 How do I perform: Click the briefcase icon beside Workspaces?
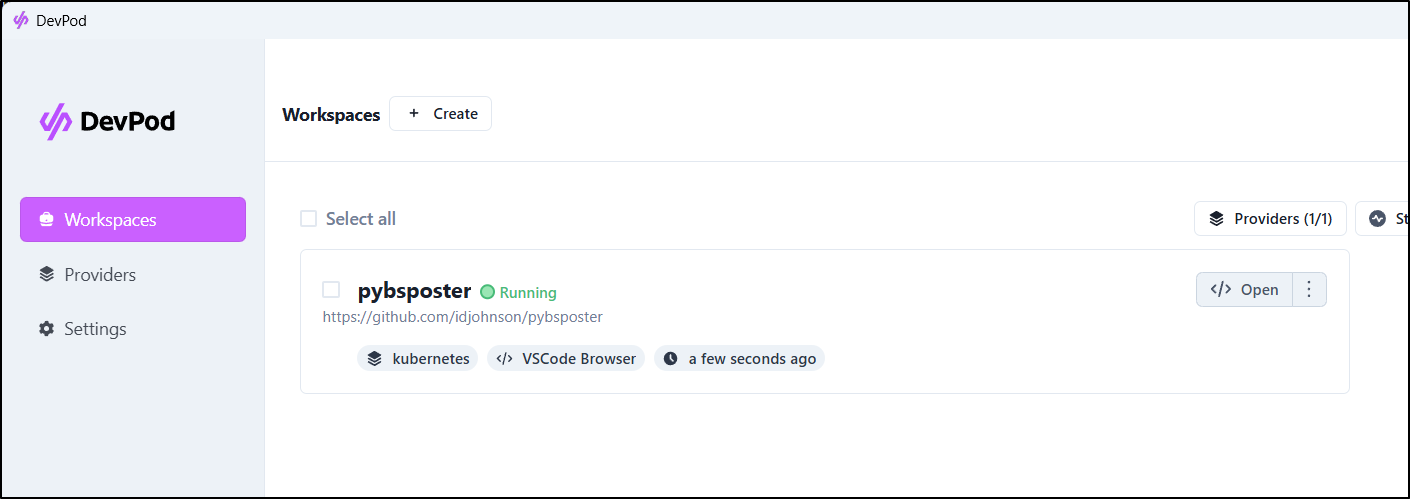point(46,220)
